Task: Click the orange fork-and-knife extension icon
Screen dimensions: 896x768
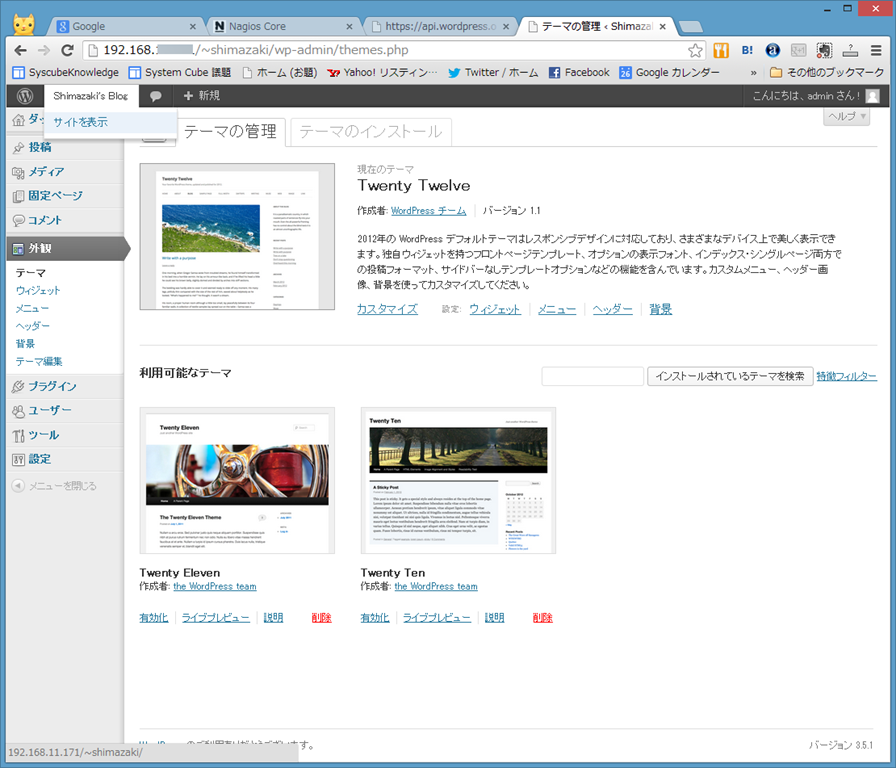Action: click(x=721, y=50)
